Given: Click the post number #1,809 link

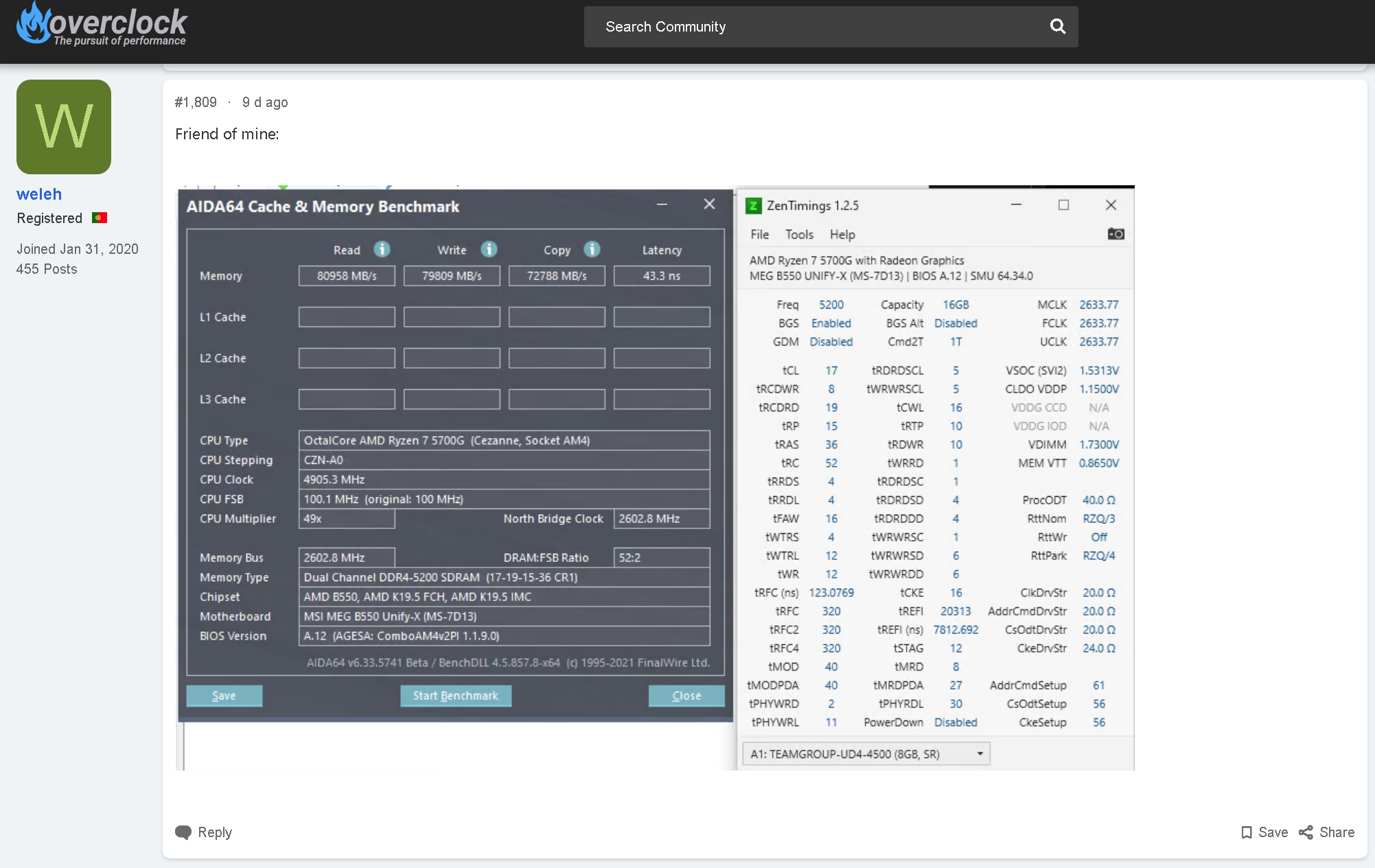Looking at the screenshot, I should tap(196, 102).
